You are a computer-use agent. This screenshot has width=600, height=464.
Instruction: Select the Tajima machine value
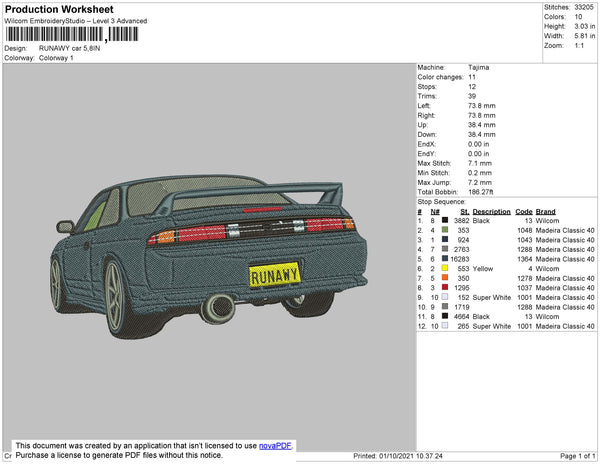pos(480,68)
